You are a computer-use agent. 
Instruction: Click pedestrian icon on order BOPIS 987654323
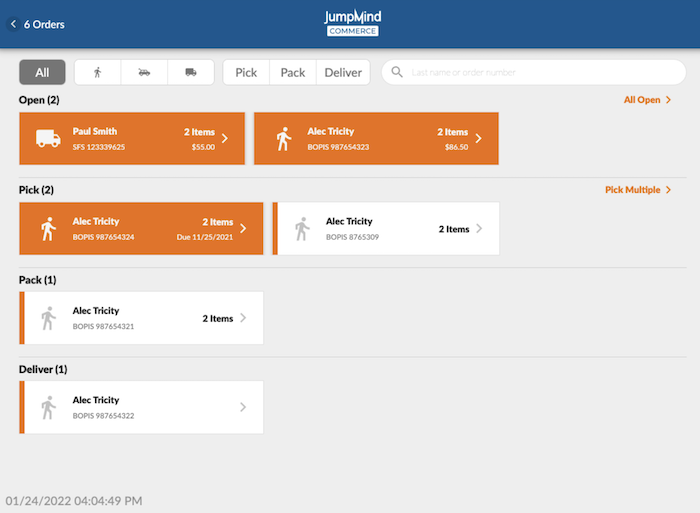tap(283, 139)
